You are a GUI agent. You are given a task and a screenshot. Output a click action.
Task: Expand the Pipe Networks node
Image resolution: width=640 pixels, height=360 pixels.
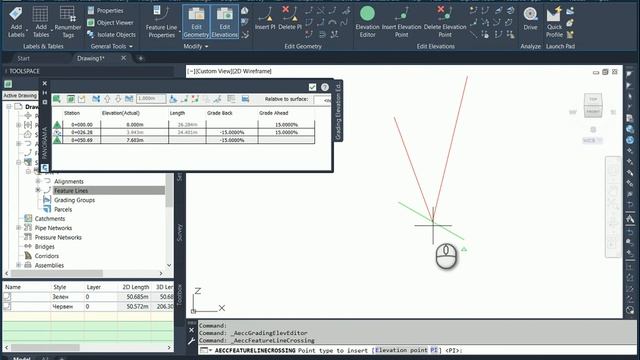click(x=19, y=228)
